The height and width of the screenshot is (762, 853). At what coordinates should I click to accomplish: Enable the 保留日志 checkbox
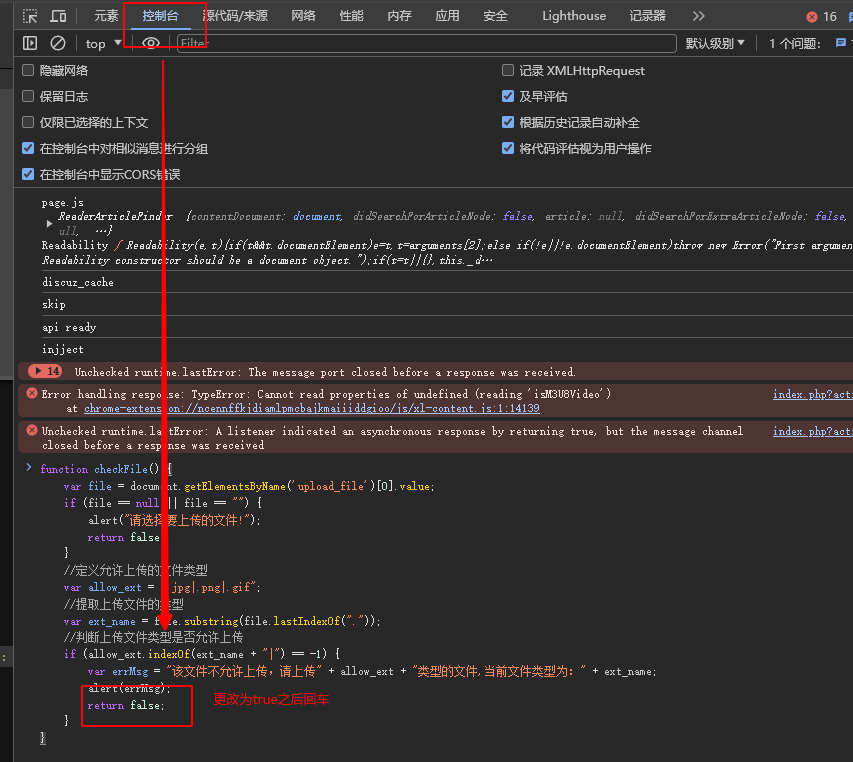coord(27,96)
